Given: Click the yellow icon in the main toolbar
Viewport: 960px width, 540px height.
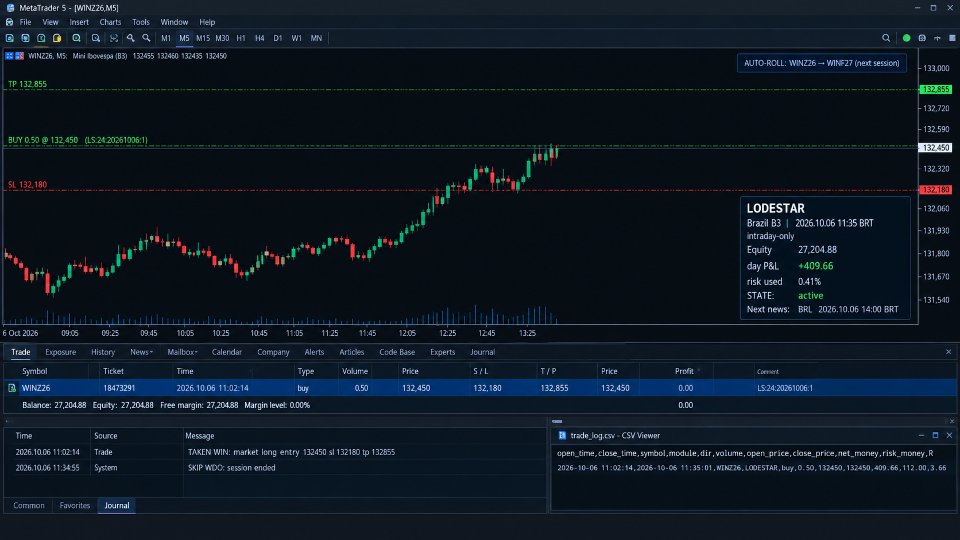Looking at the screenshot, I should pyautogui.click(x=57, y=38).
